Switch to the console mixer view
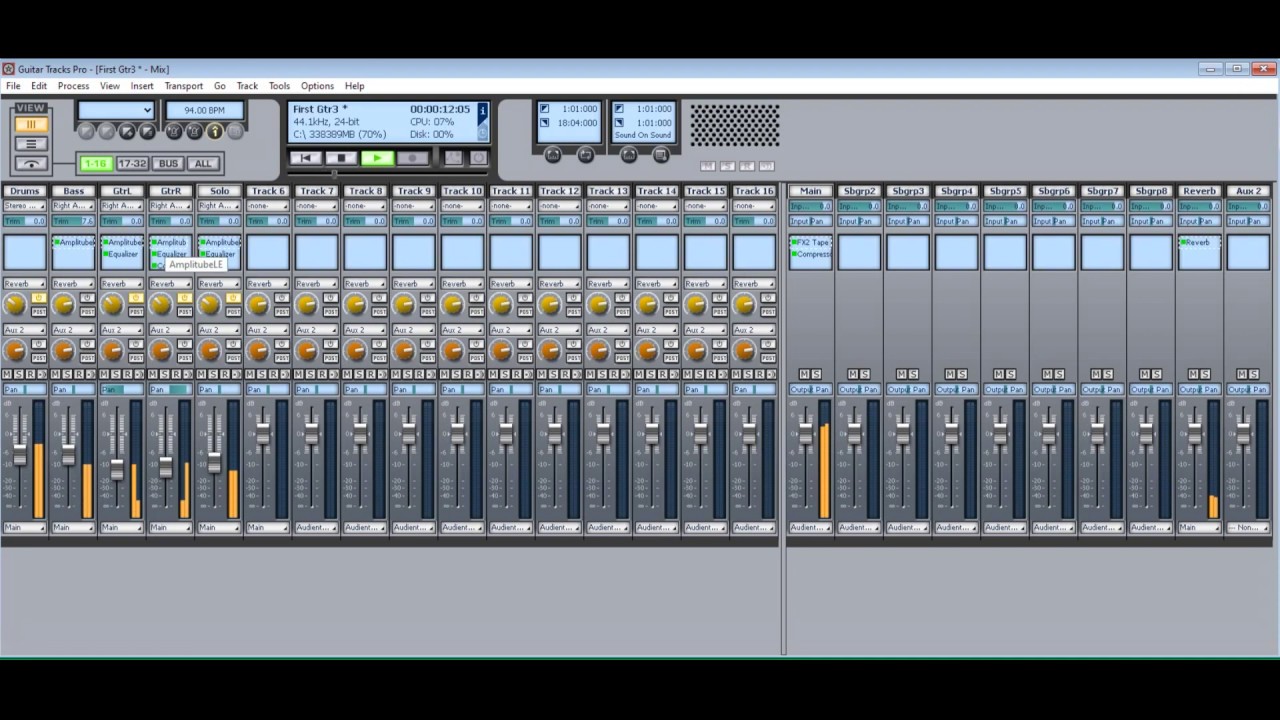The image size is (1280, 720). [31, 124]
